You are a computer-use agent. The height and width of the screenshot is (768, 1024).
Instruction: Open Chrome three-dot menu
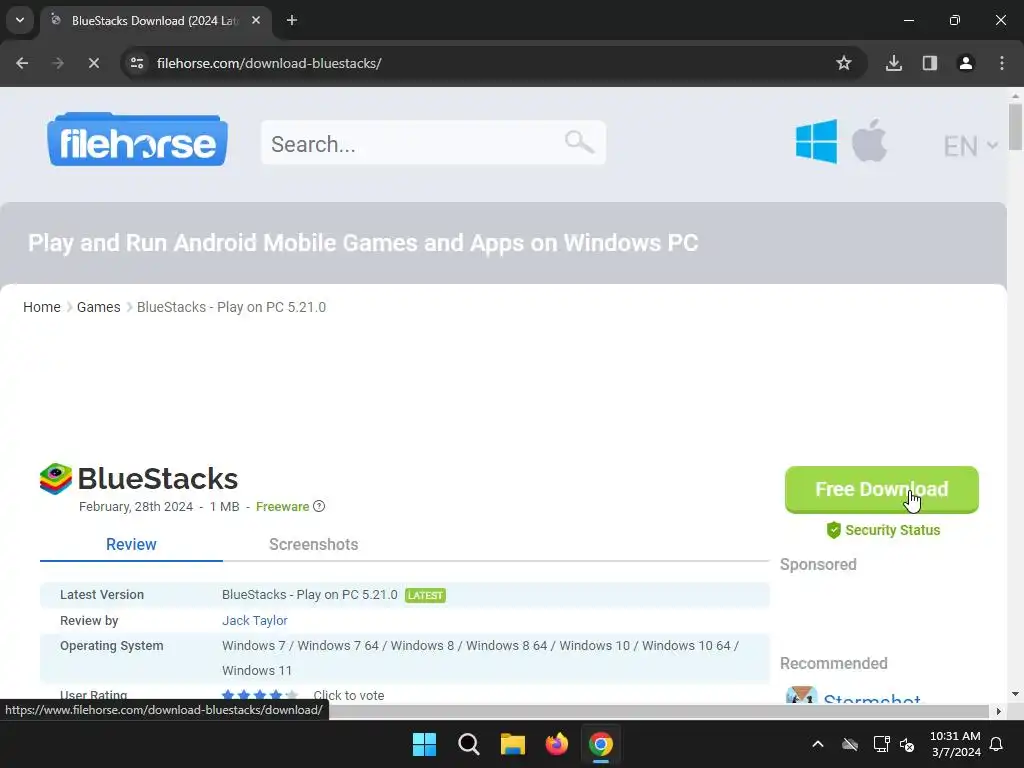1002,63
